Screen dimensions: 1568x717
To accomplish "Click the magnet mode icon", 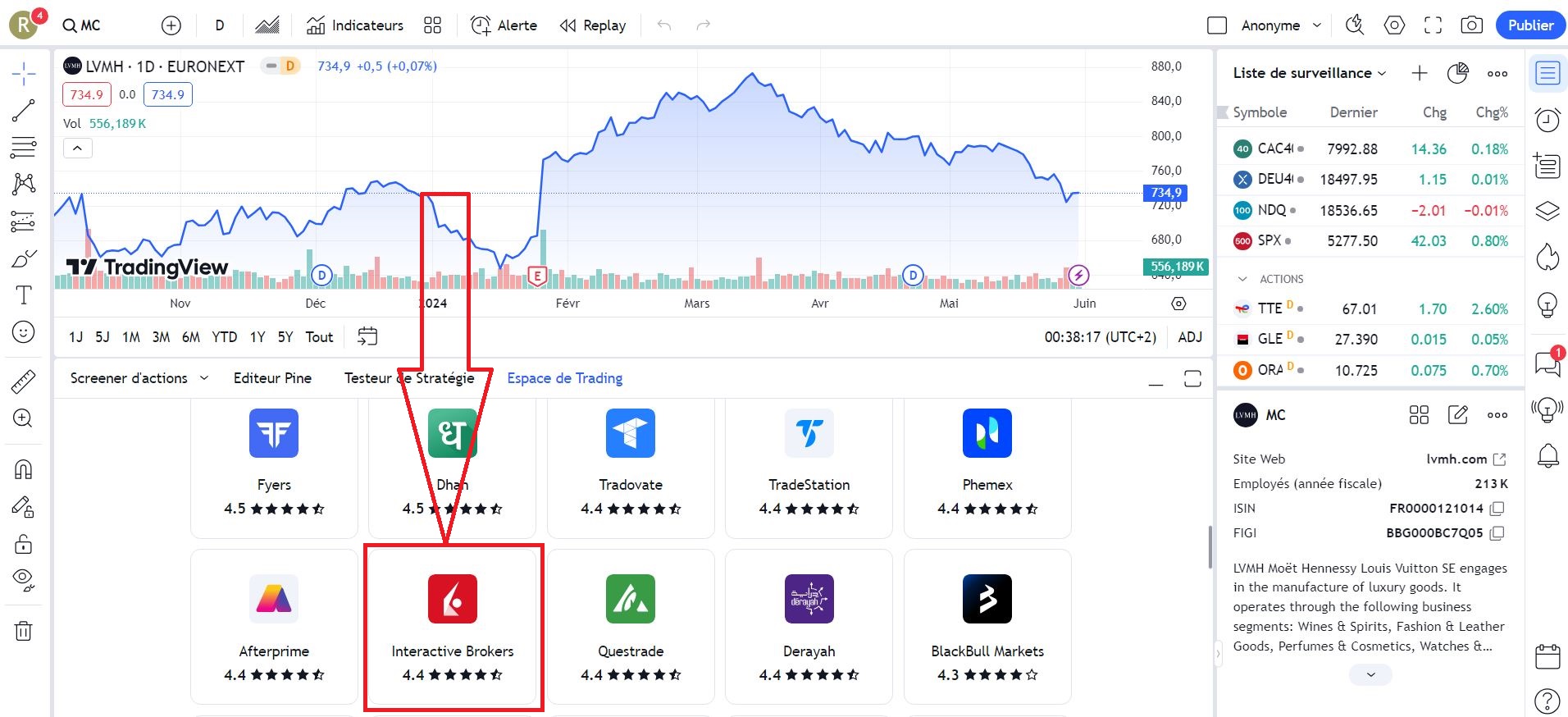I will pos(23,469).
